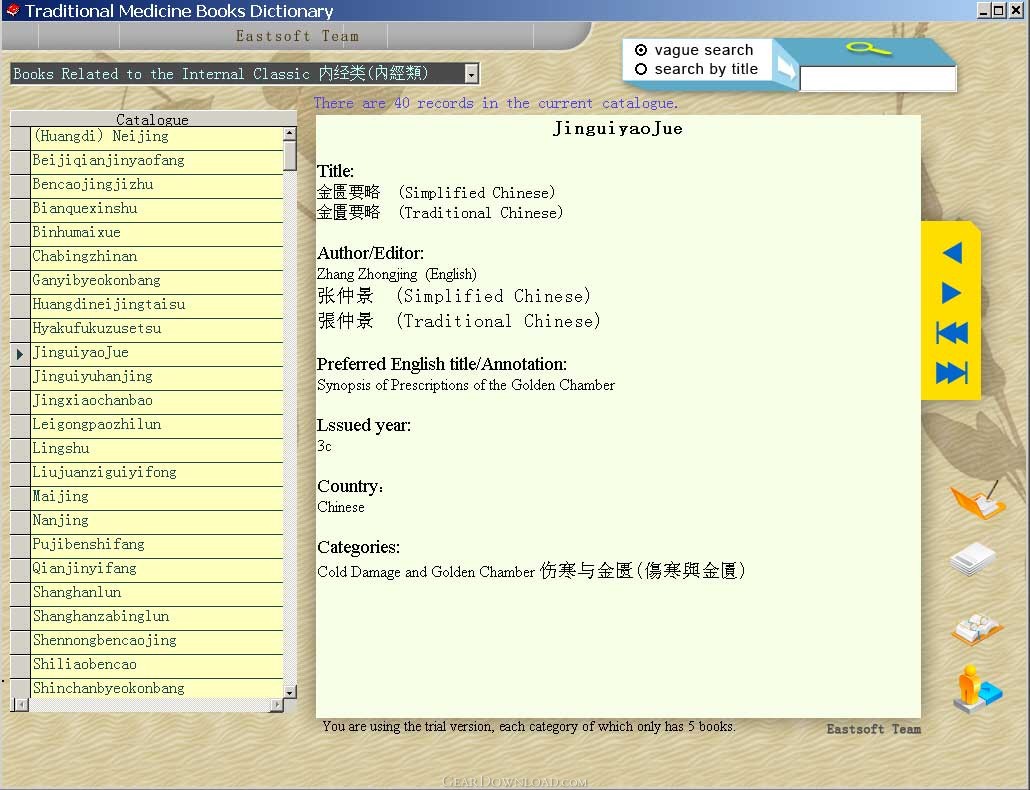
Task: Select the search by title option
Action: click(x=641, y=69)
